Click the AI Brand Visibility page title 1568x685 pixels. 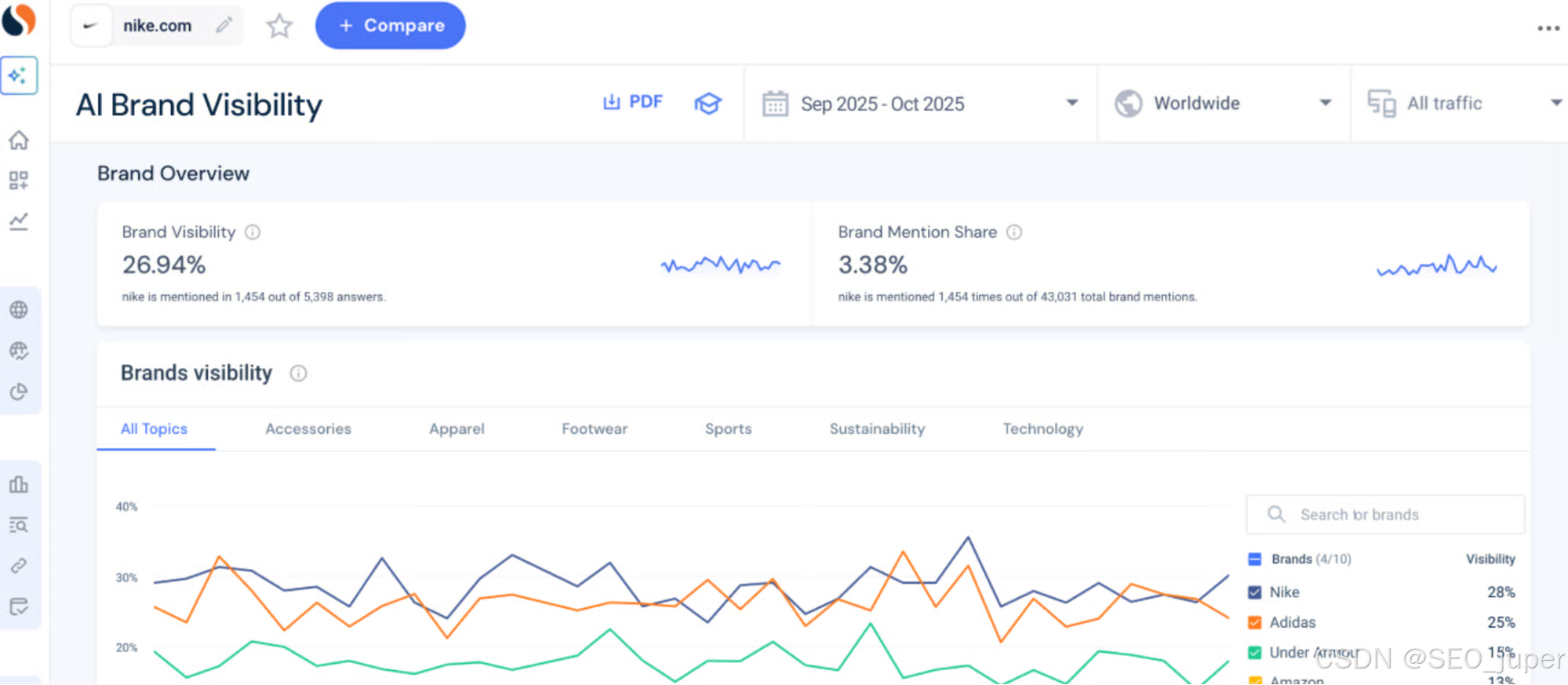[199, 105]
